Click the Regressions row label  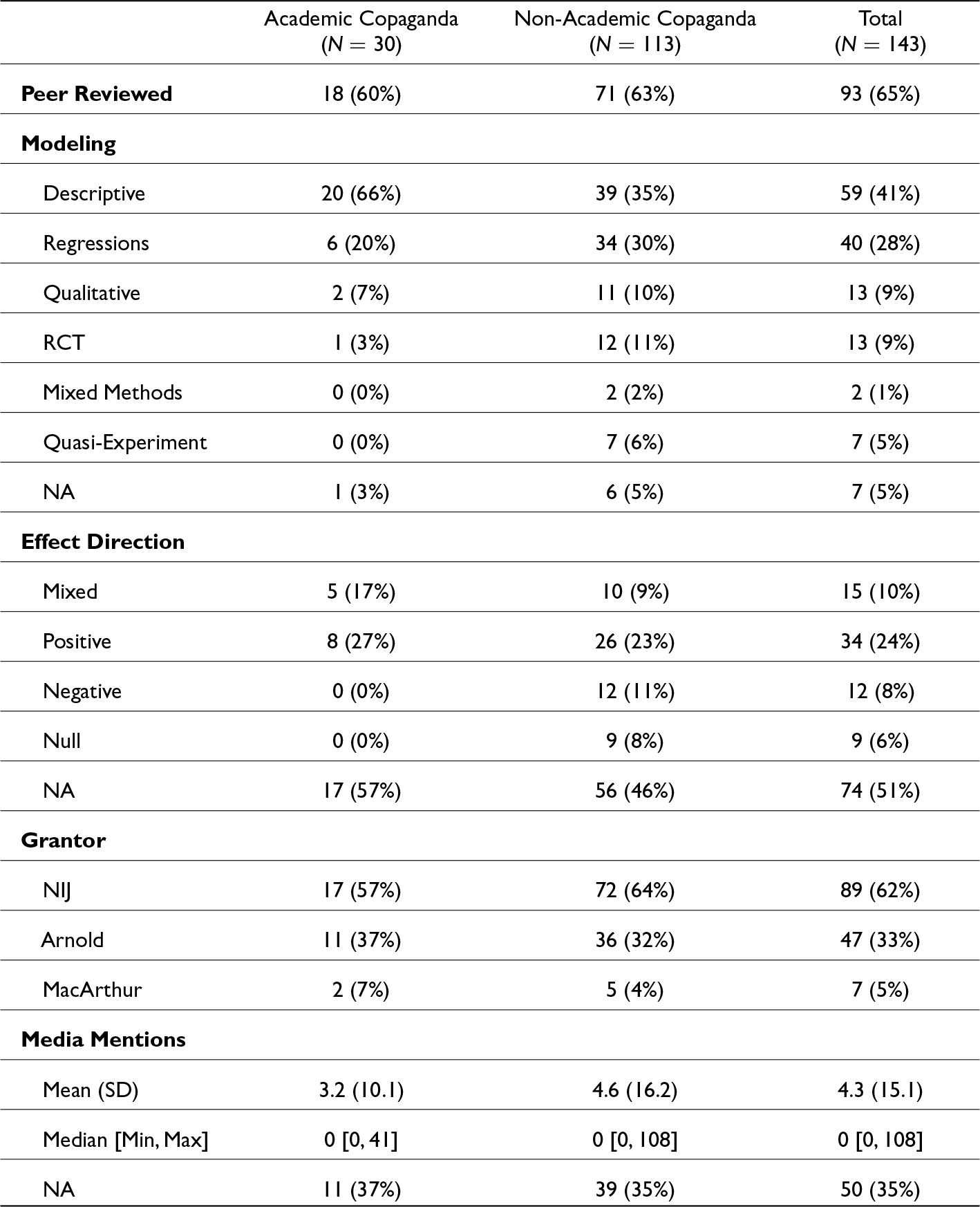96,243
